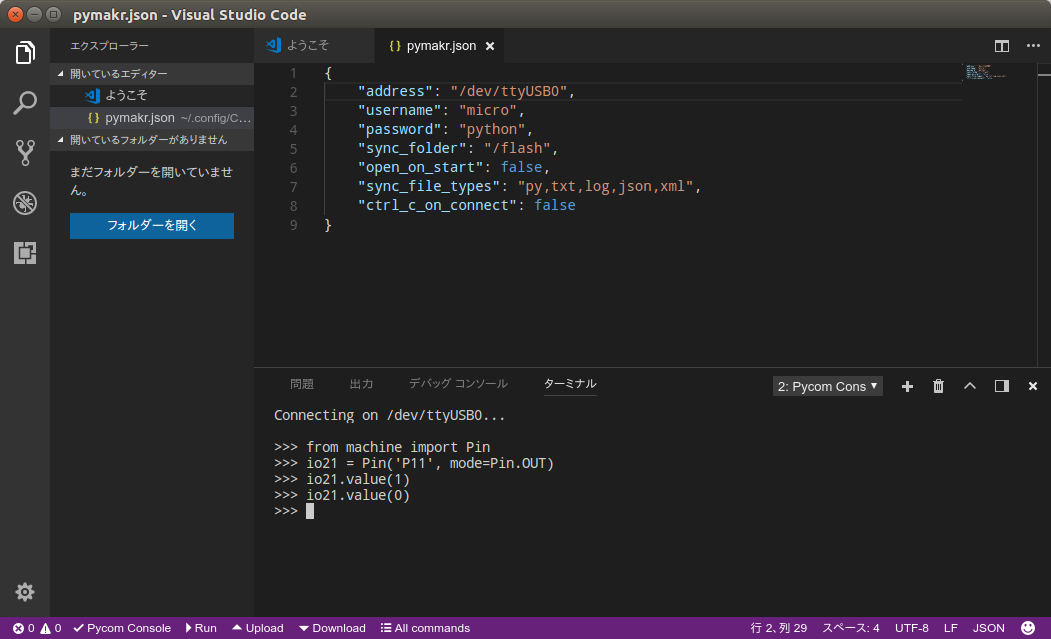Click the "py,txt,log,json,xml" value
This screenshot has width=1051, height=639.
[605, 186]
